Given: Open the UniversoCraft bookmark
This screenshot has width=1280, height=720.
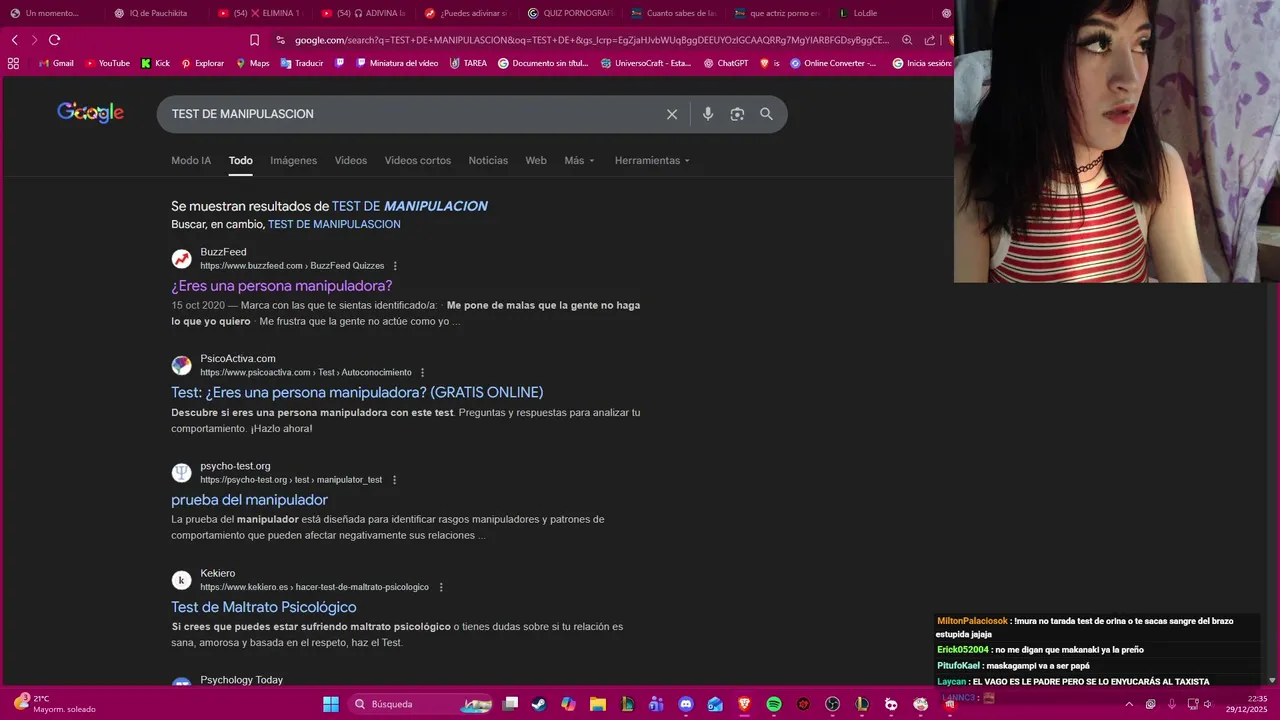Looking at the screenshot, I should tap(646, 63).
